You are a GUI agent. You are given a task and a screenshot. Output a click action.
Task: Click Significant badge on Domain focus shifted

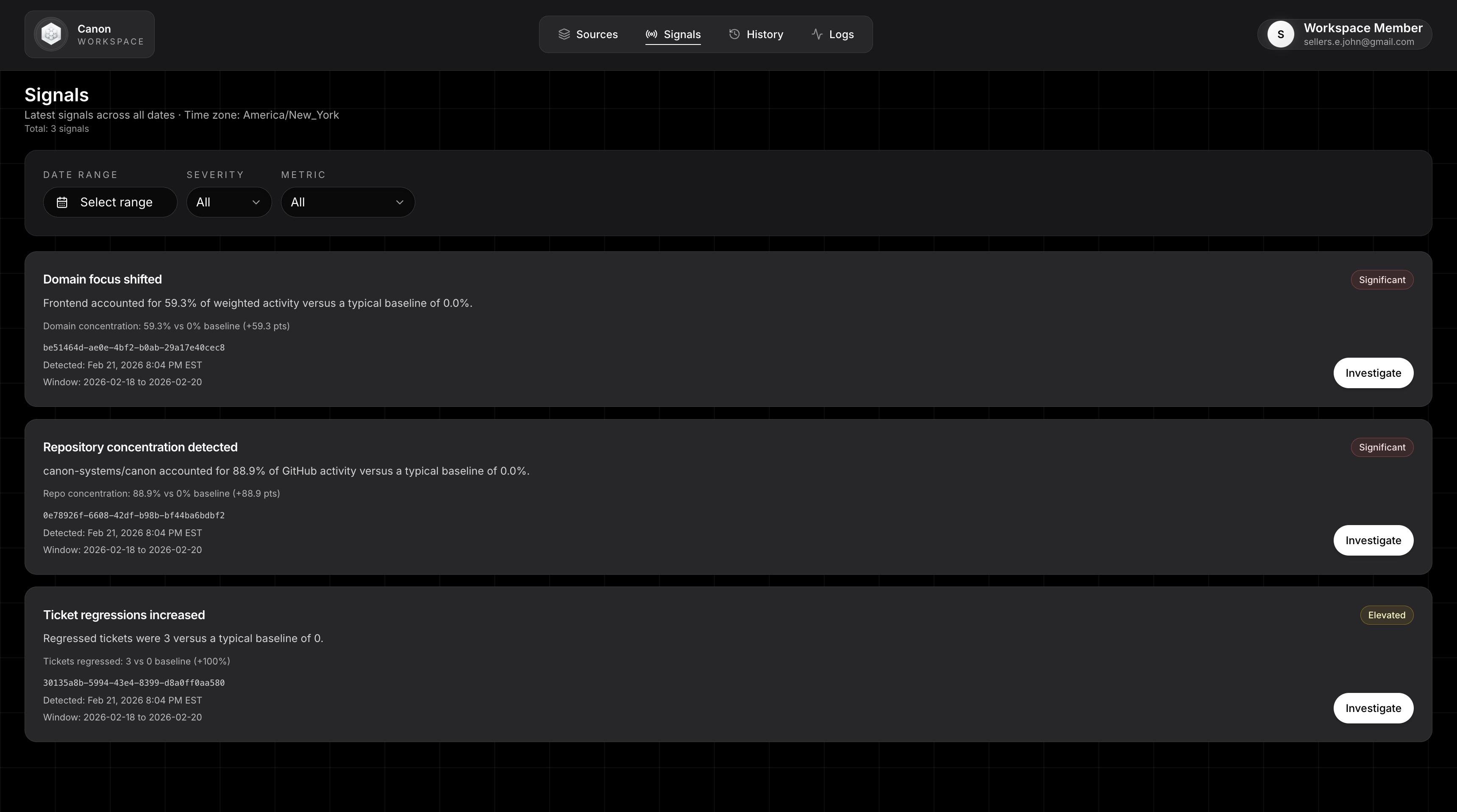tap(1382, 280)
